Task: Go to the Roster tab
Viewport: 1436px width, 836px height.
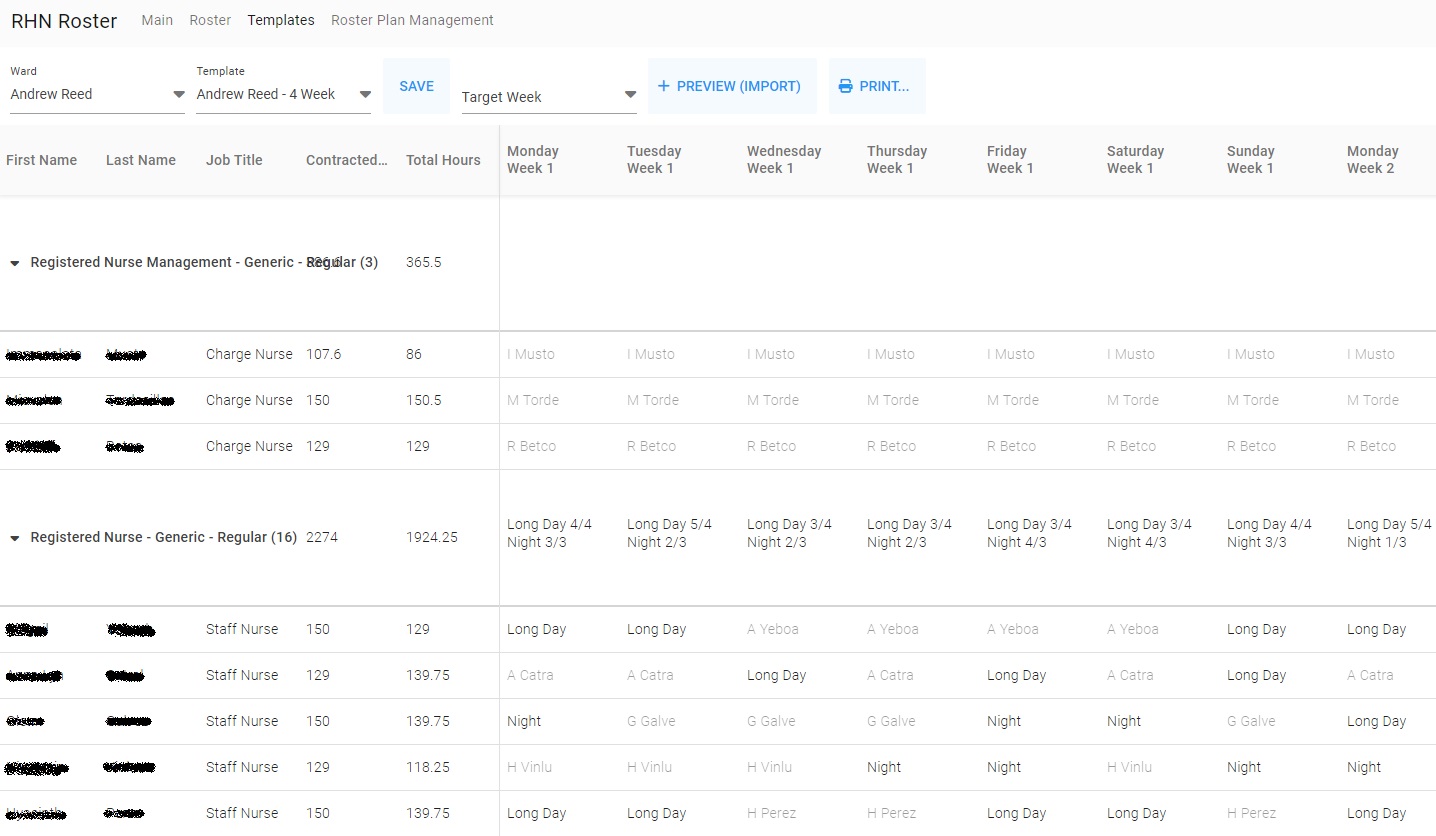Action: pyautogui.click(x=210, y=20)
